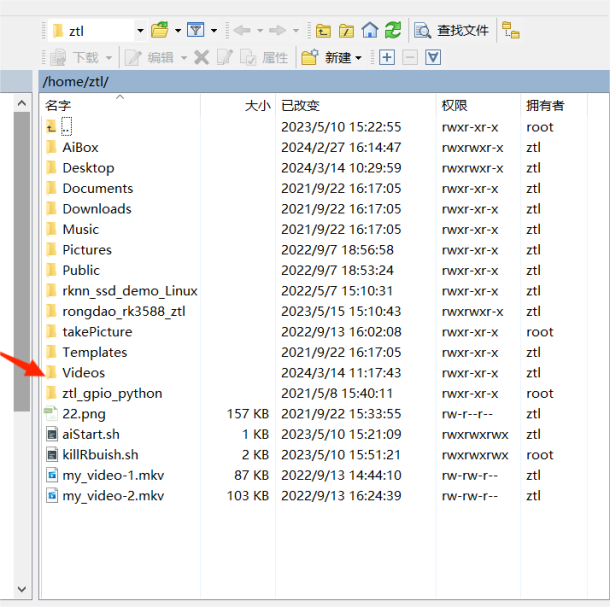Image resolution: width=610 pixels, height=608 pixels.
Task: Go back with the left arrow icon
Action: point(242,30)
